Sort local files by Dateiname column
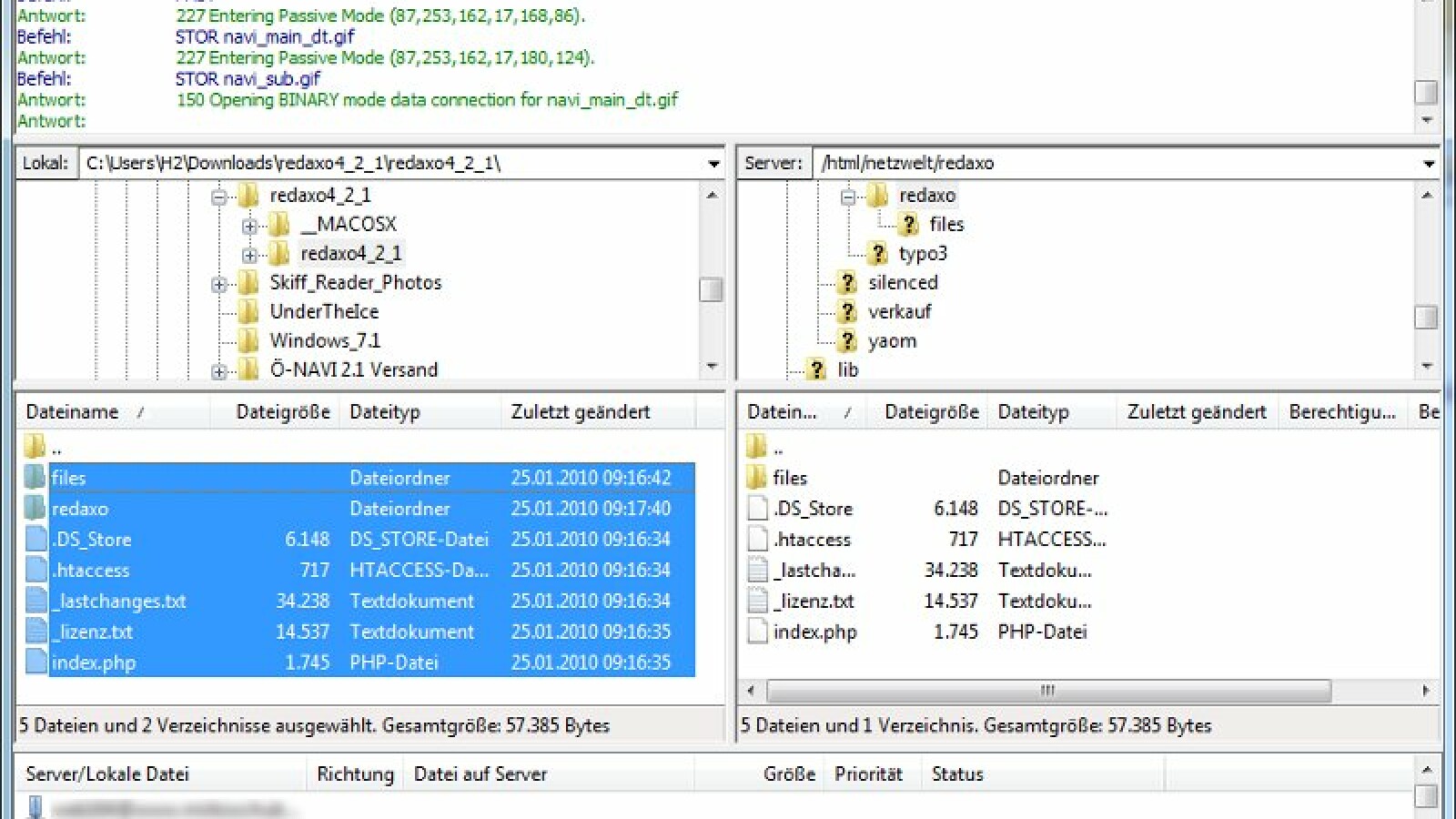This screenshot has width=1456, height=819. (73, 412)
